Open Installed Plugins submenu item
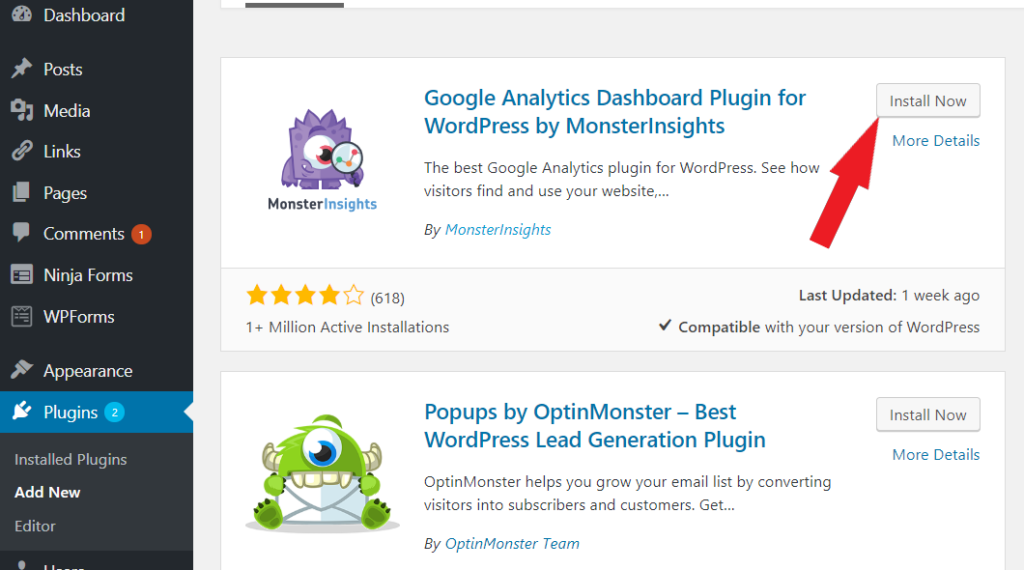 click(x=71, y=459)
